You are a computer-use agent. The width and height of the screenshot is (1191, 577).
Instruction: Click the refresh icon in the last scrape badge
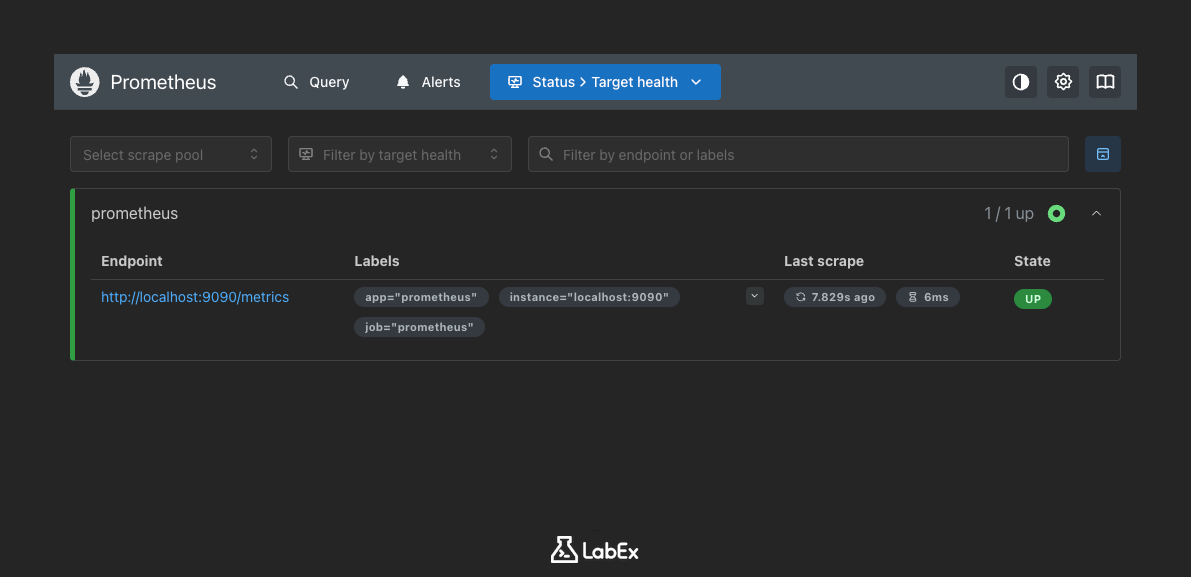800,296
